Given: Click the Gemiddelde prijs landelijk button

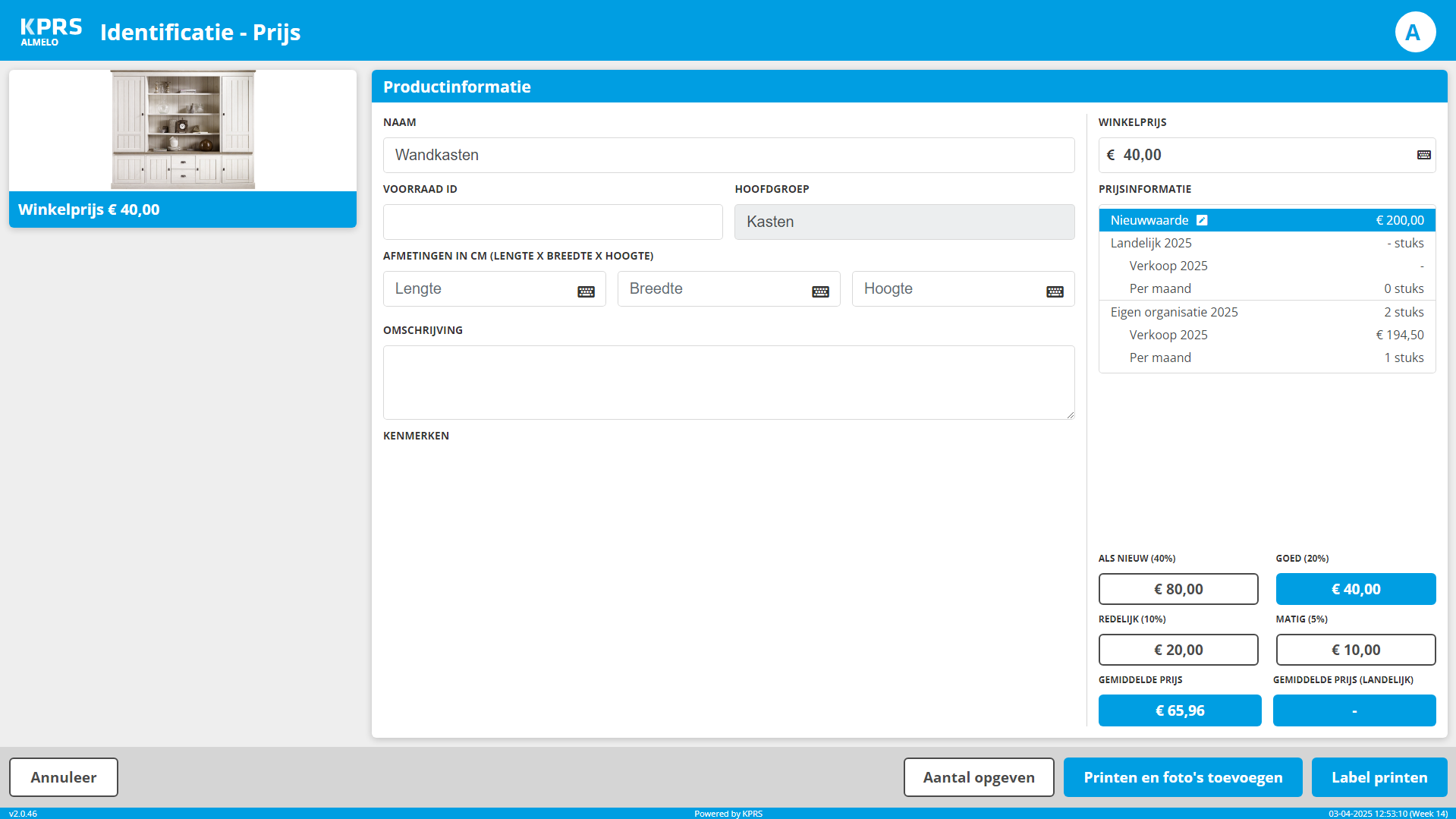Looking at the screenshot, I should click(x=1354, y=710).
